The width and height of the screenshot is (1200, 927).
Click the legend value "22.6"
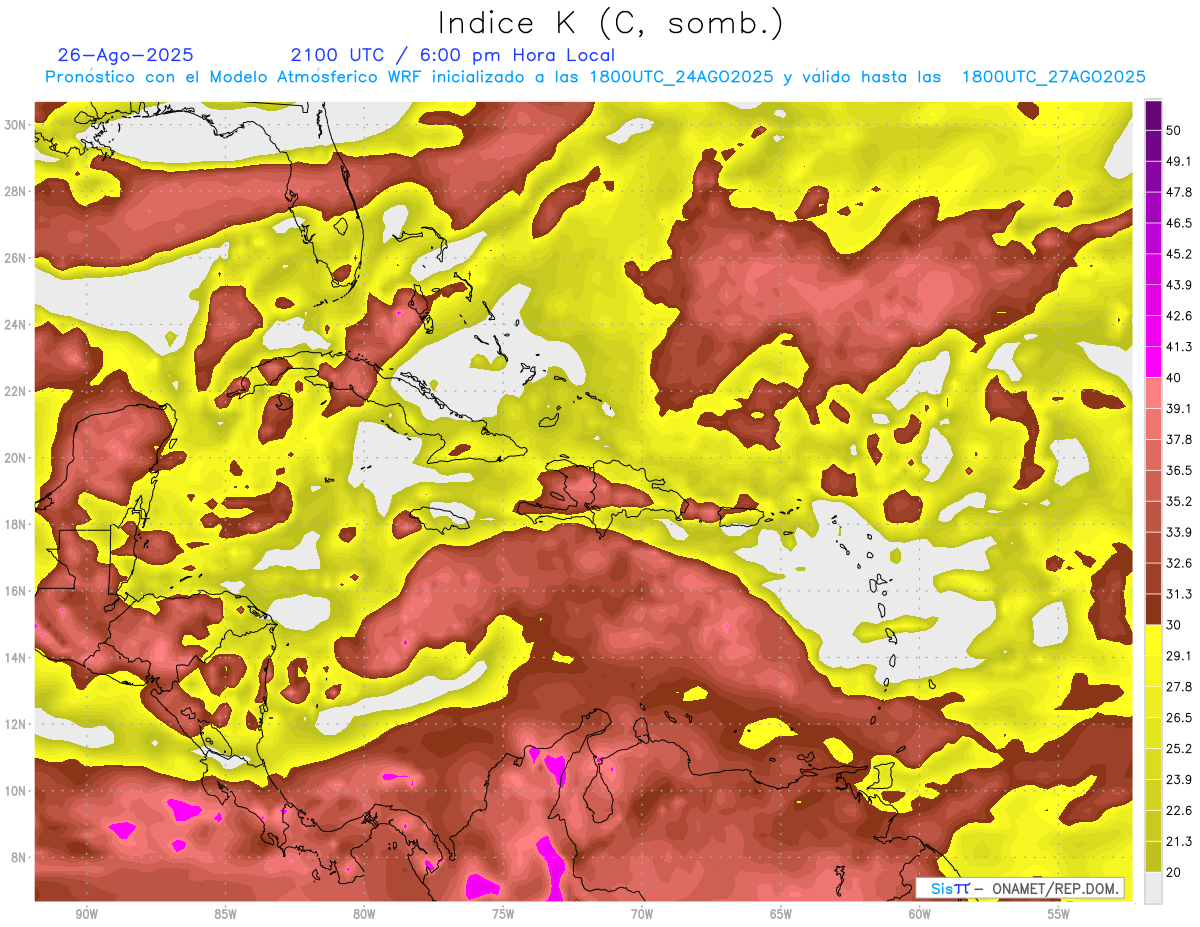click(x=1179, y=811)
